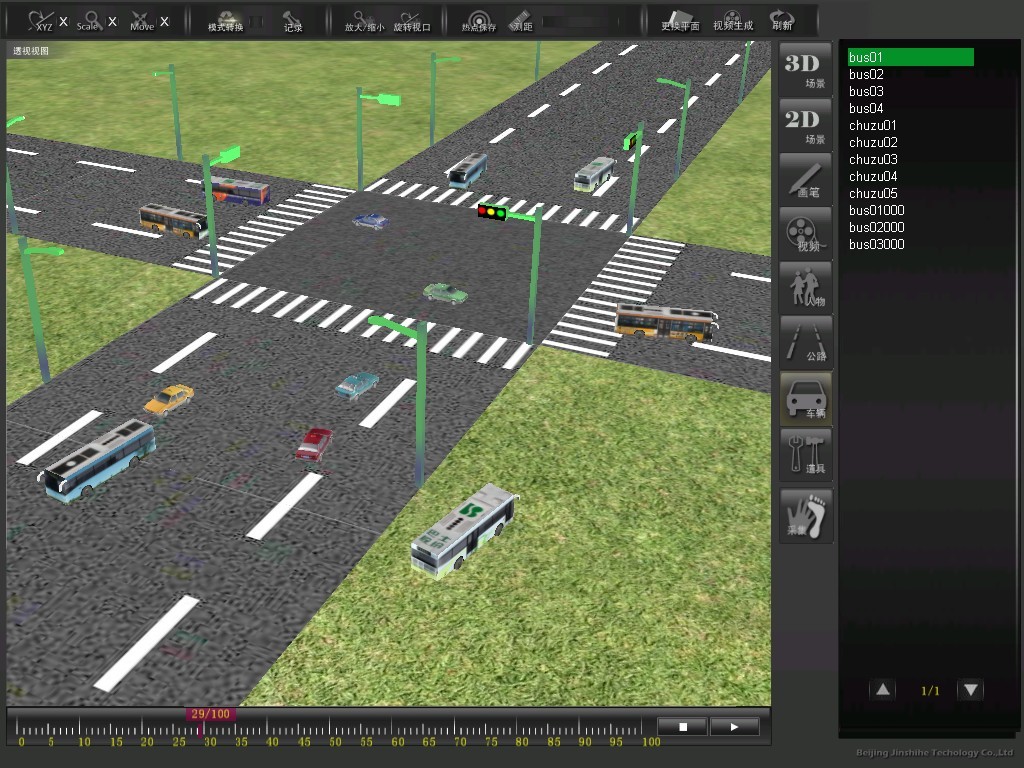1024x768 pixels.
Task: Click the 29/100 timeline position marker
Action: click(x=210, y=714)
